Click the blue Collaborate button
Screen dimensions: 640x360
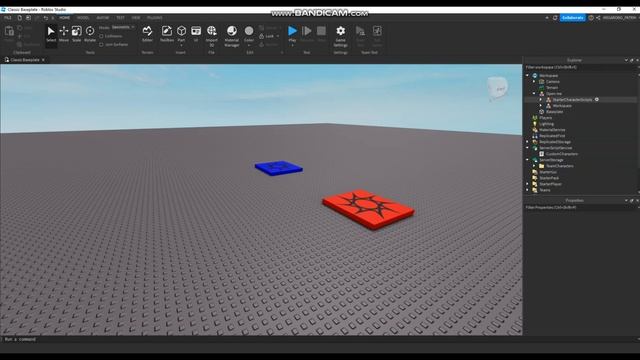tap(572, 18)
